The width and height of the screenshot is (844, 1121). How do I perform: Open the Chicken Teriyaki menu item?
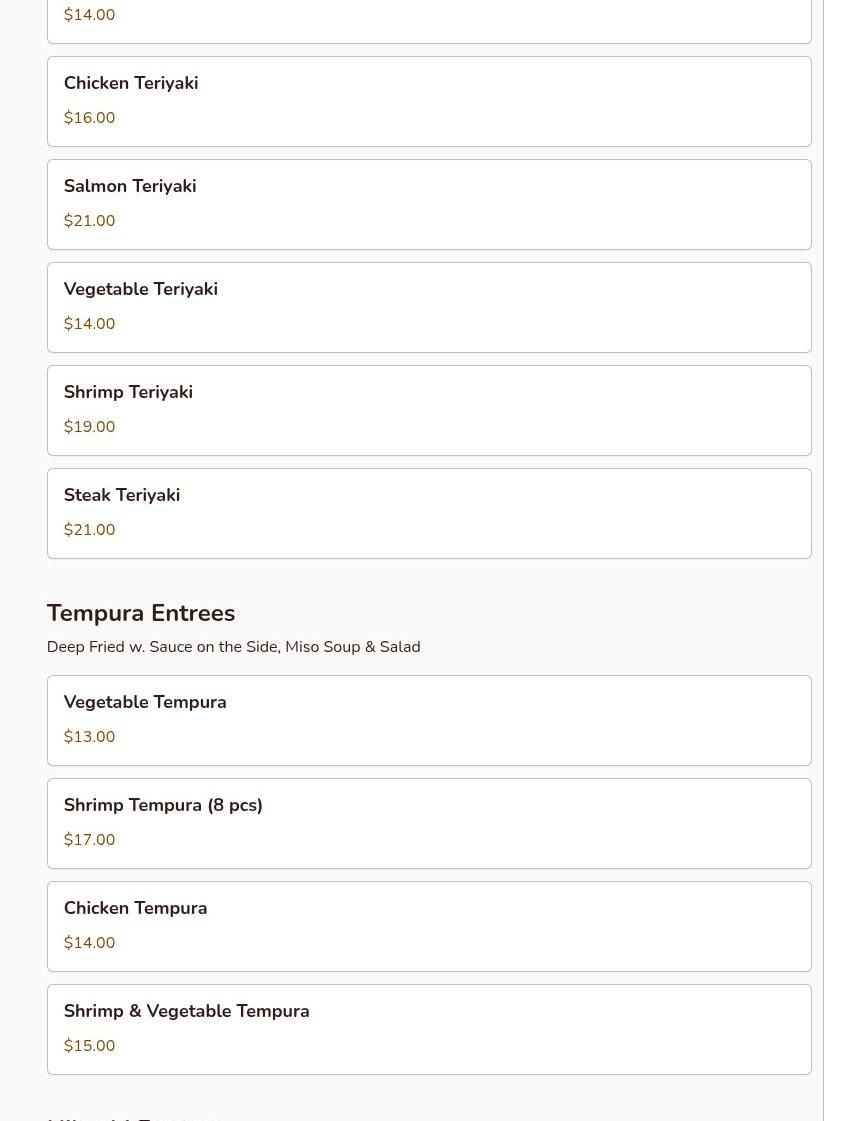[x=429, y=102]
